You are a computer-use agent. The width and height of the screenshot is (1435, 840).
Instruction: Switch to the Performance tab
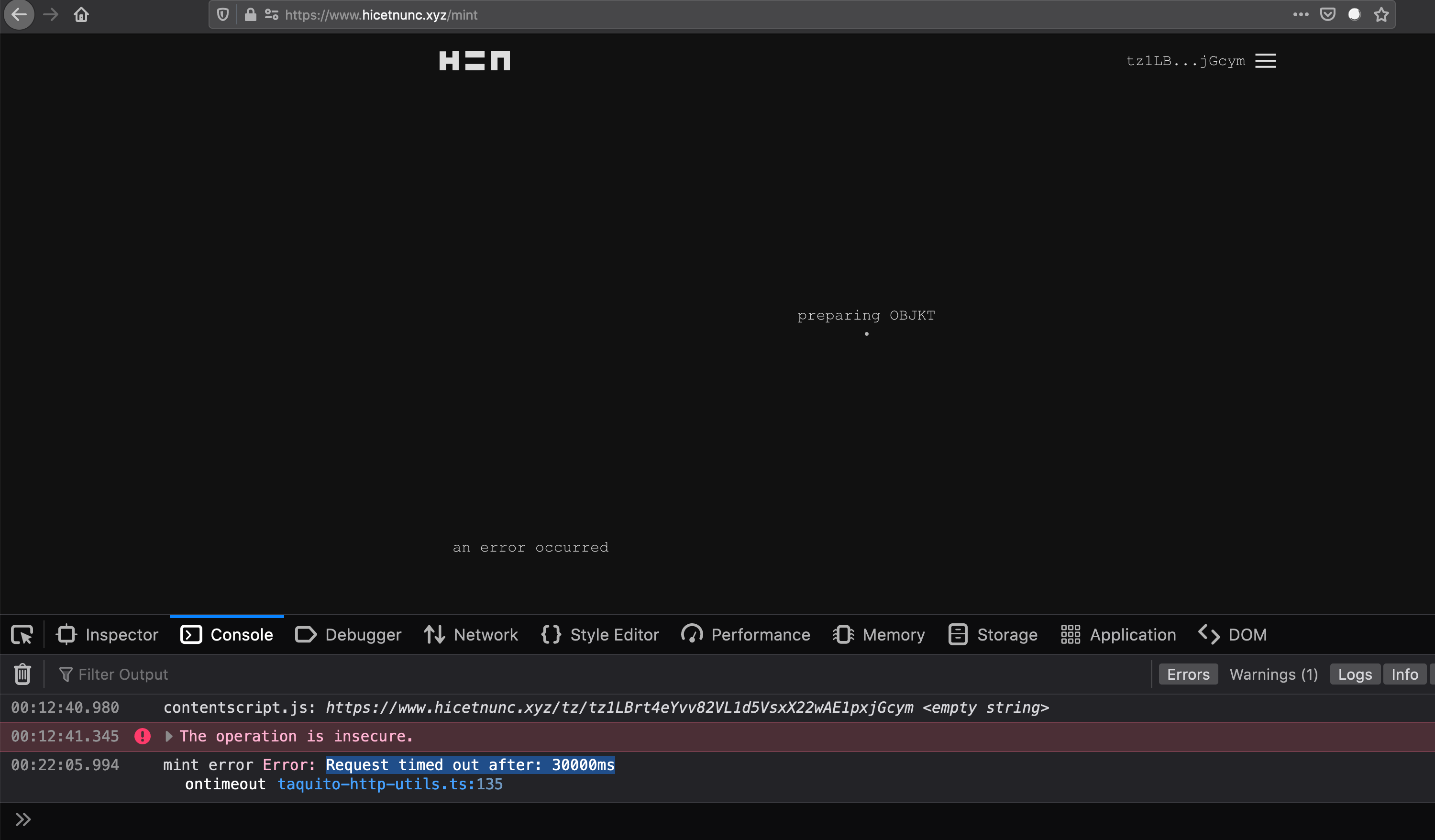[x=746, y=634]
